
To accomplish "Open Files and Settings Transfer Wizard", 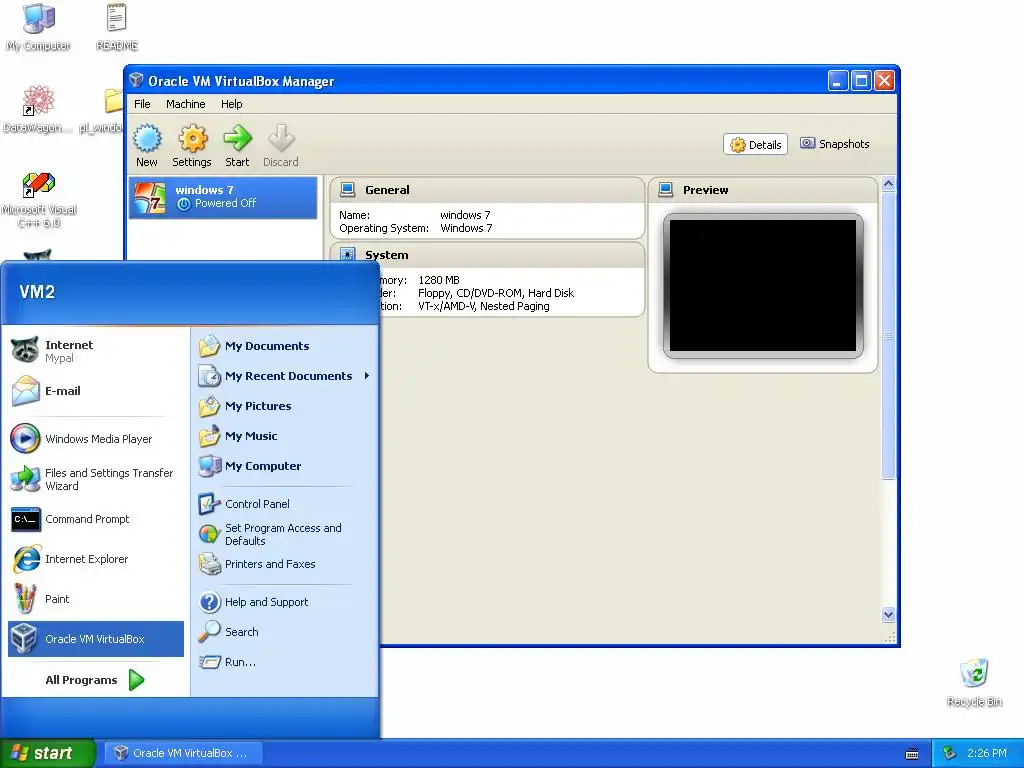I will pos(95,479).
